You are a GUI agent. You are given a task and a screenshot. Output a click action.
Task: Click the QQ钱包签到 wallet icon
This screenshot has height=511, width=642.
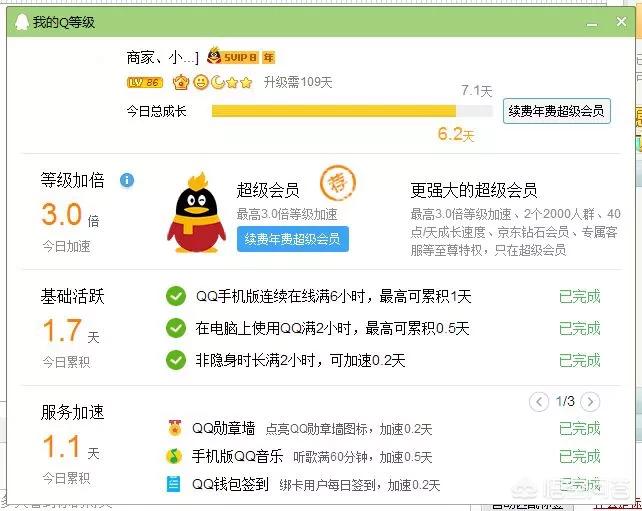pos(174,484)
